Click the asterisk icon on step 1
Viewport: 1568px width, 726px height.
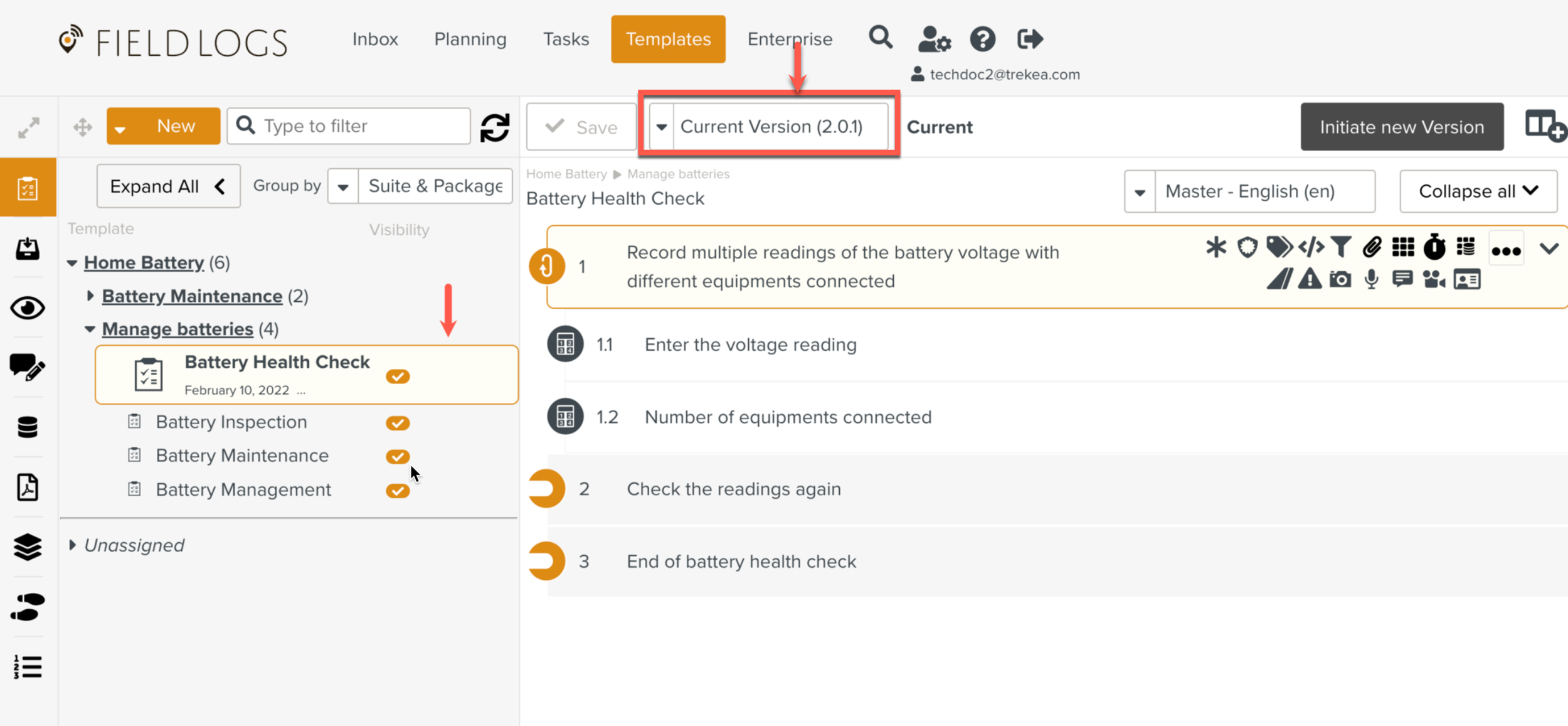point(1216,247)
